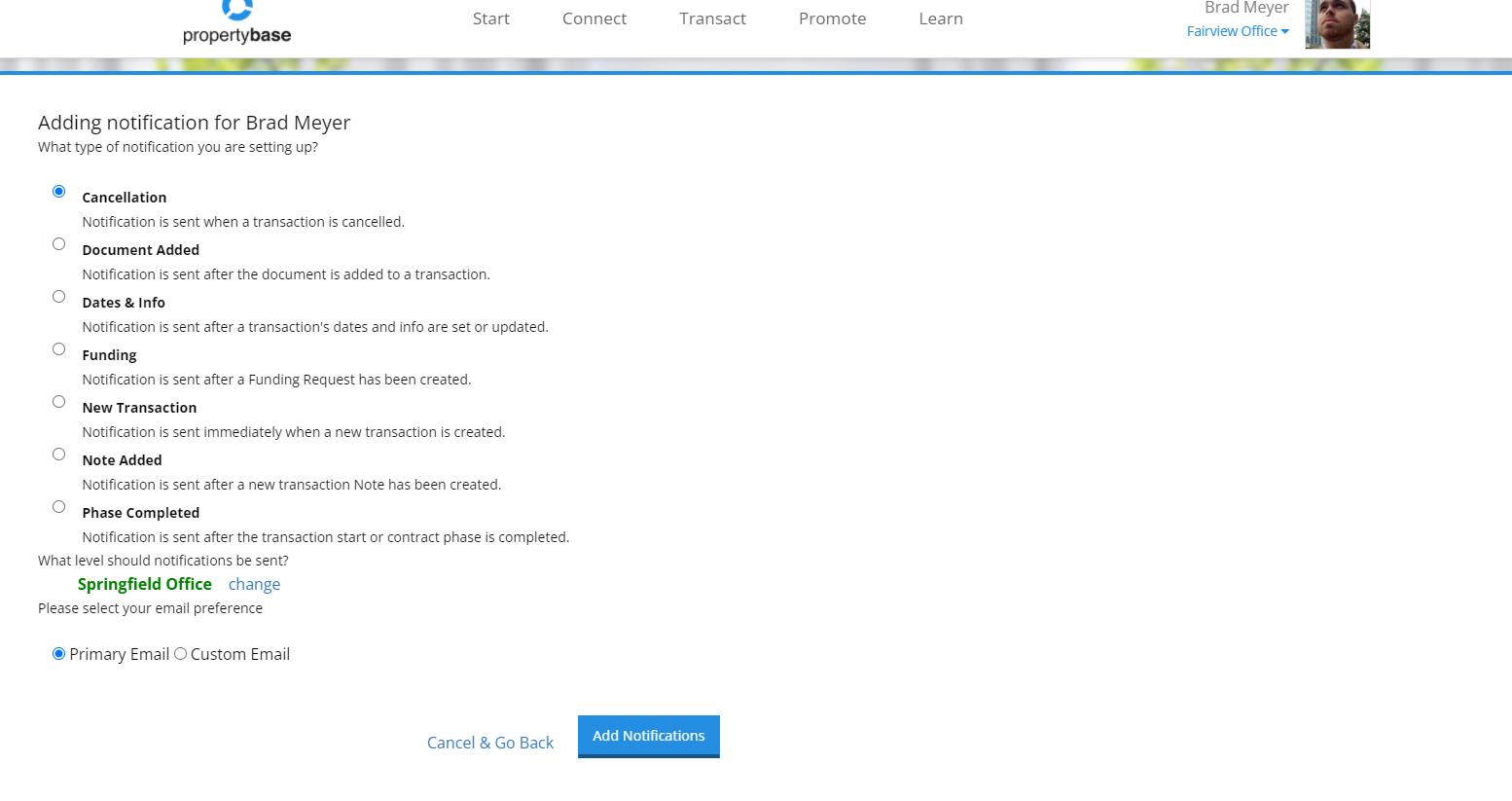Click the Add Notifications button
This screenshot has width=1512, height=801.
pyautogui.click(x=648, y=736)
